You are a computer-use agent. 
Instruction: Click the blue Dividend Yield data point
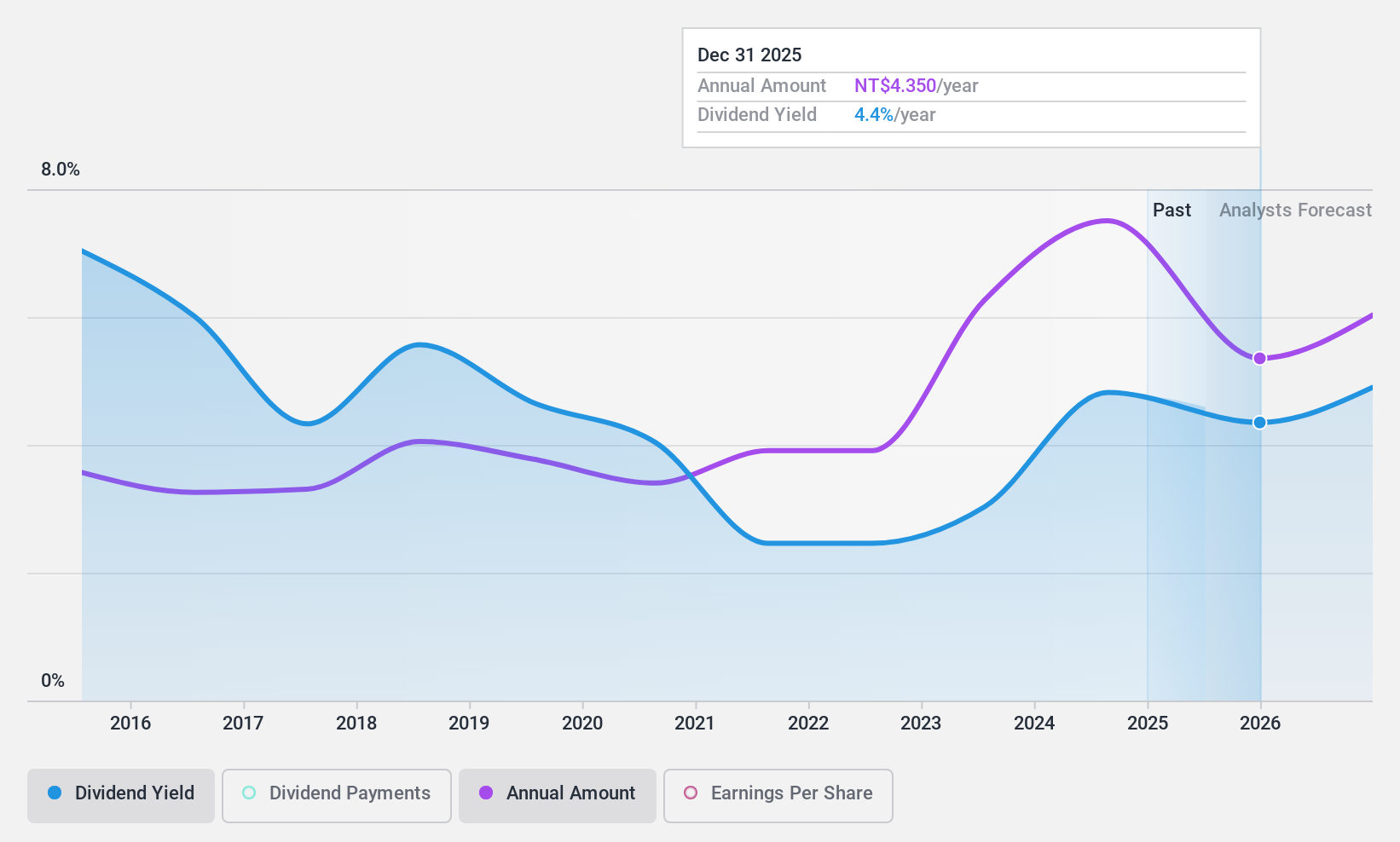point(1259,422)
